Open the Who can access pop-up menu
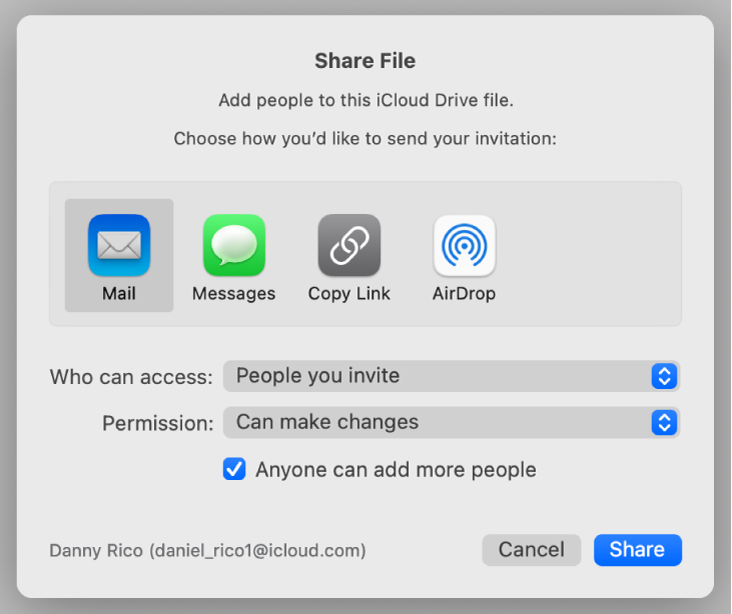 point(451,376)
